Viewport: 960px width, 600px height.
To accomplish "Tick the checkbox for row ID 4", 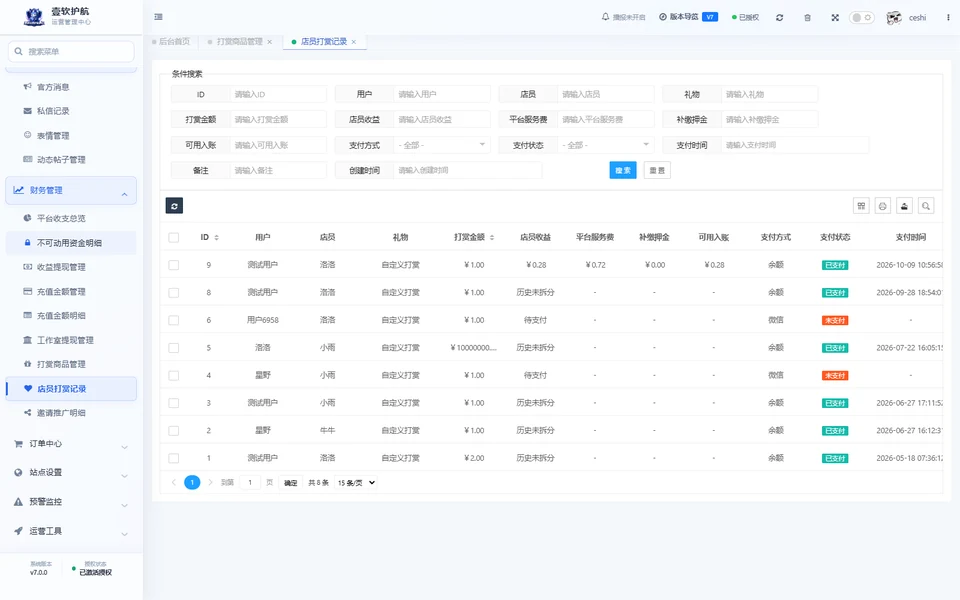I will 174,375.
